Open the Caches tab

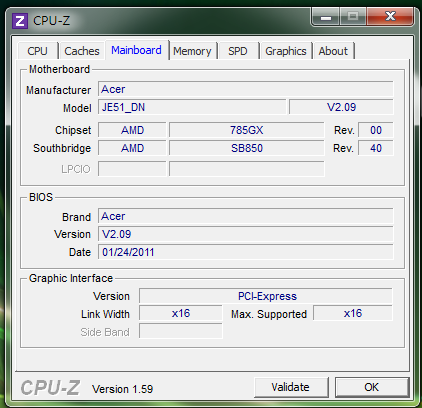pyautogui.click(x=82, y=51)
